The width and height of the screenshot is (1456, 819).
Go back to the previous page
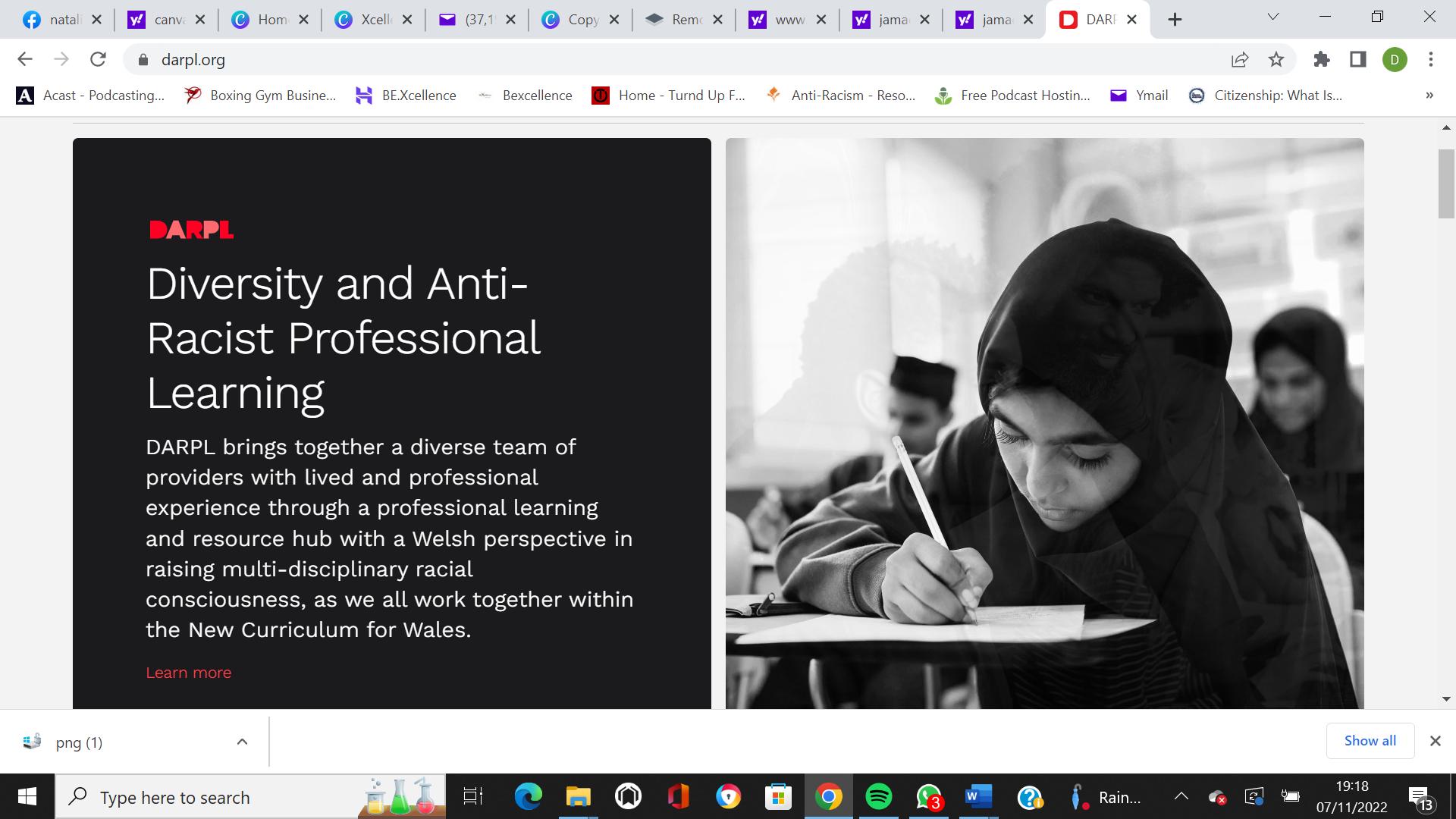pyautogui.click(x=25, y=59)
